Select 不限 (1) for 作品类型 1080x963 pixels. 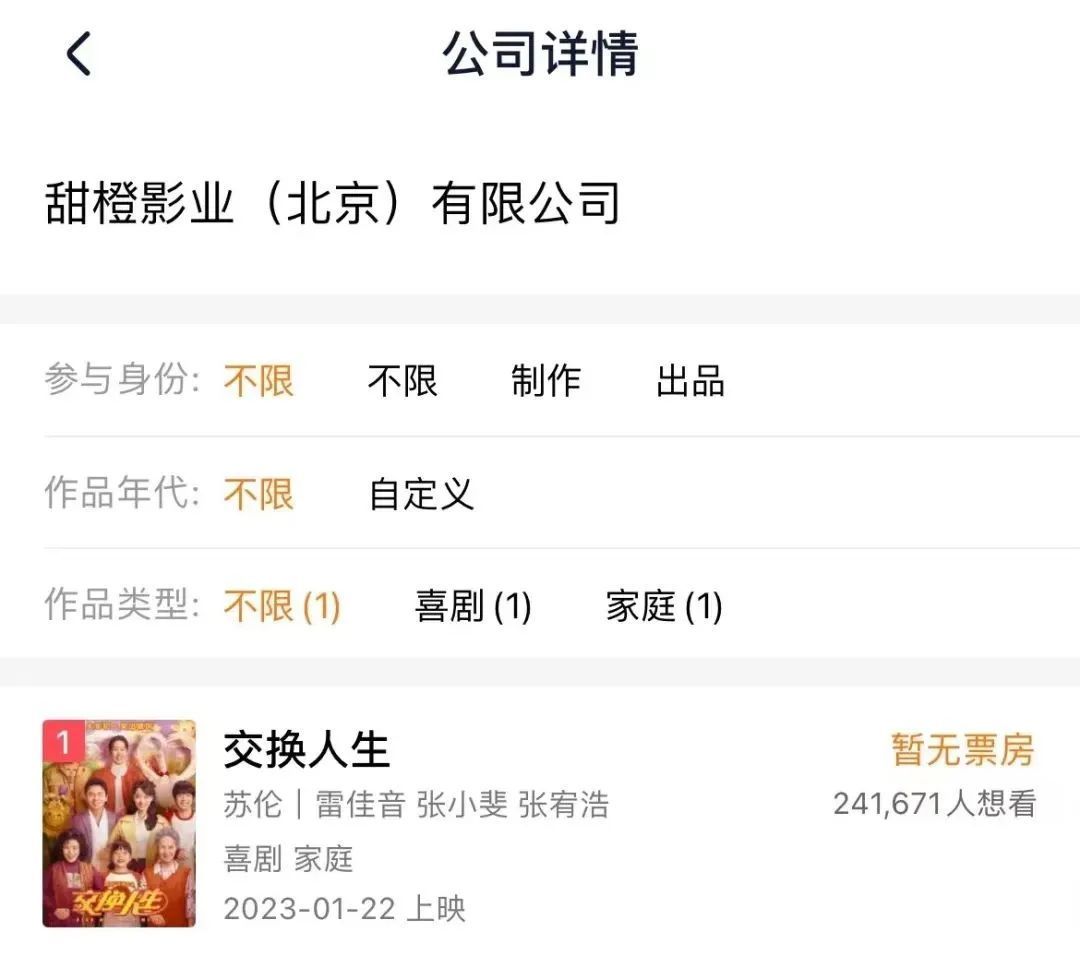pos(282,606)
